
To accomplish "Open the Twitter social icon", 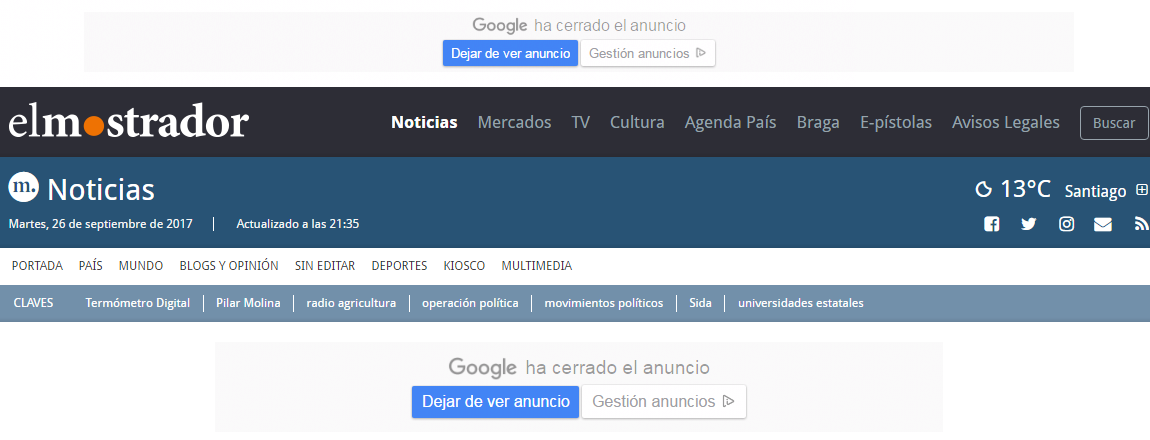I will point(1028,224).
